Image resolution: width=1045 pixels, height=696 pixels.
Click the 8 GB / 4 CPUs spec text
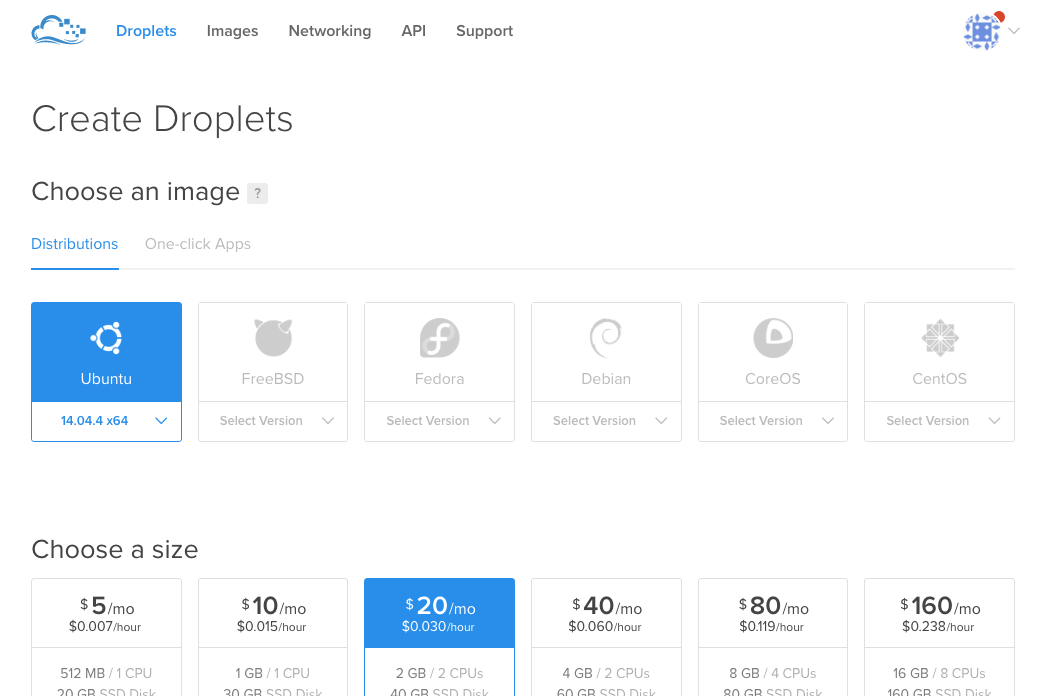coord(773,673)
